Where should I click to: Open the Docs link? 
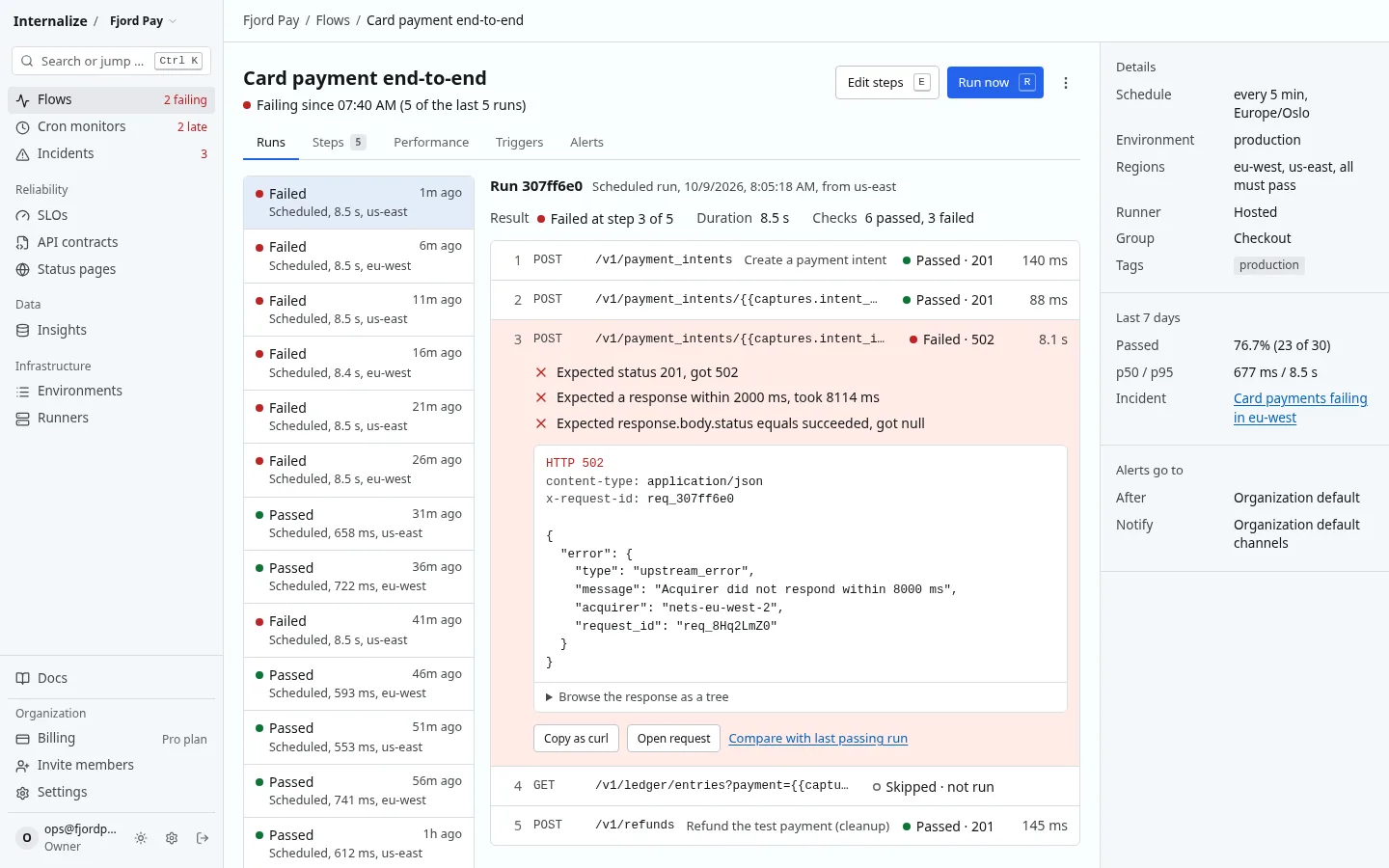tap(111, 678)
